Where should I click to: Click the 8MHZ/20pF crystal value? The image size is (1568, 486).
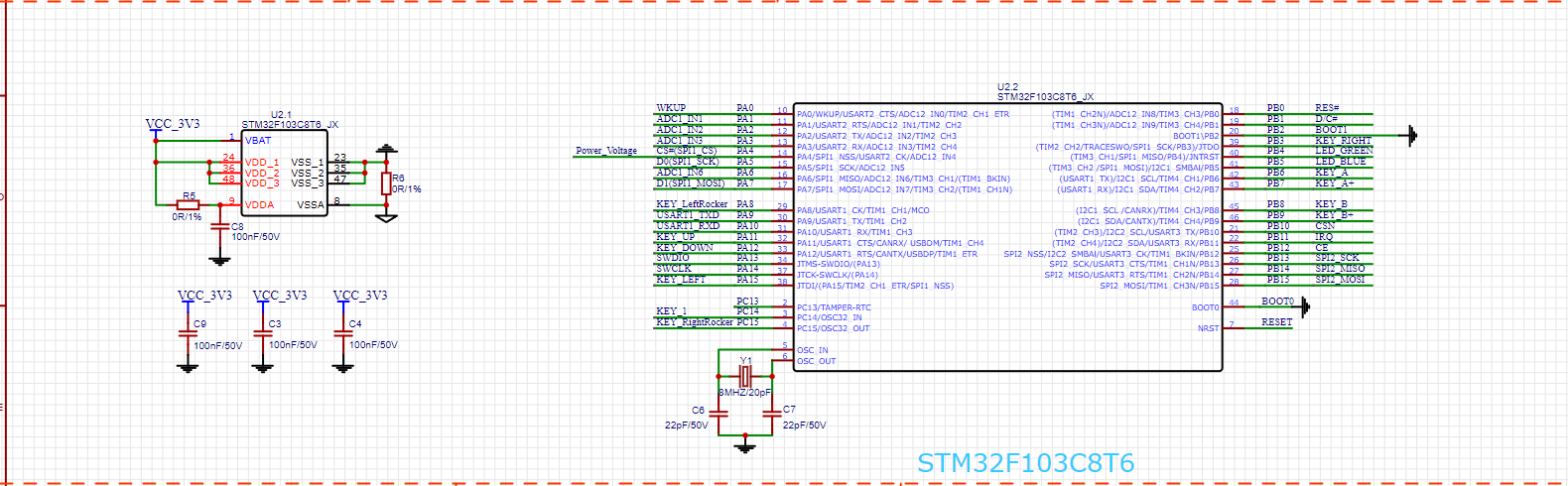click(744, 393)
